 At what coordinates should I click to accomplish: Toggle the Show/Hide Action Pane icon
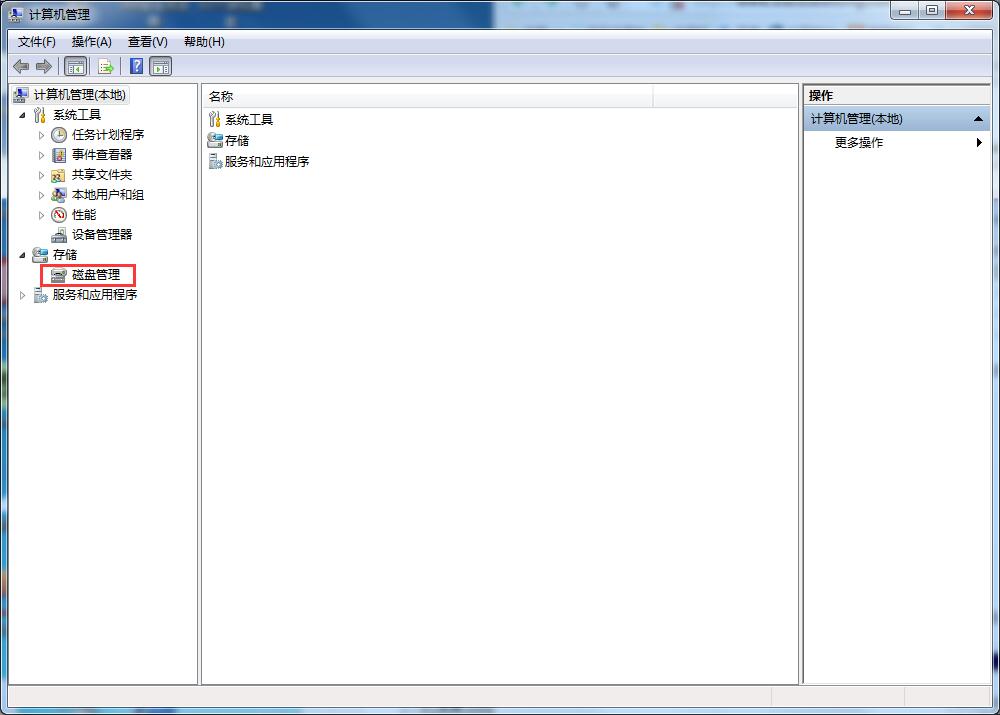click(161, 66)
